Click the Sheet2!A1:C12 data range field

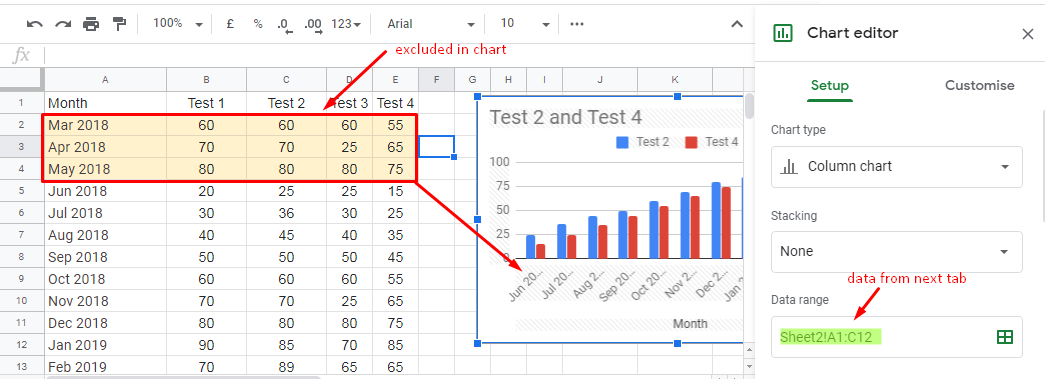(x=896, y=337)
